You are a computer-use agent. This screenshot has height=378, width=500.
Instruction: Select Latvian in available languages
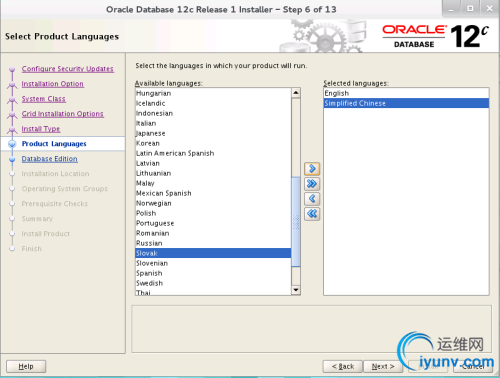tap(213, 163)
